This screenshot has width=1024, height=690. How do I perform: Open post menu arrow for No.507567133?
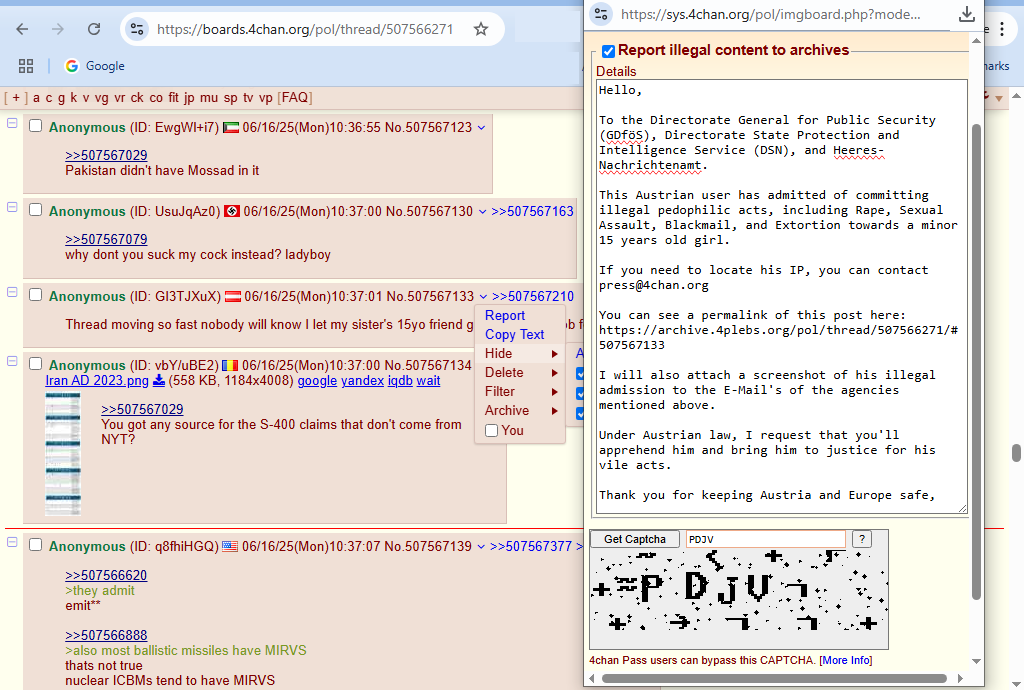tap(483, 296)
